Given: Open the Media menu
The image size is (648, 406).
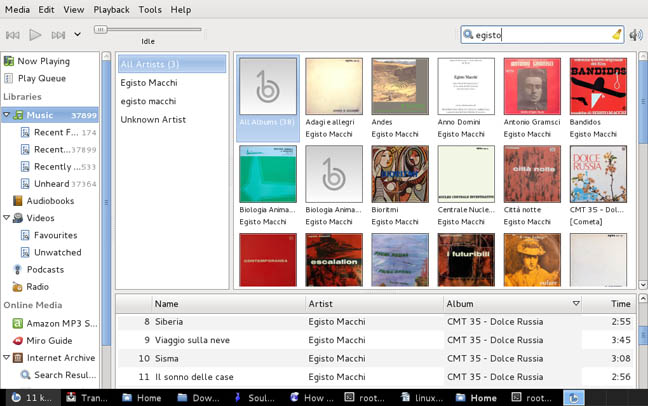Looking at the screenshot, I should point(17,10).
